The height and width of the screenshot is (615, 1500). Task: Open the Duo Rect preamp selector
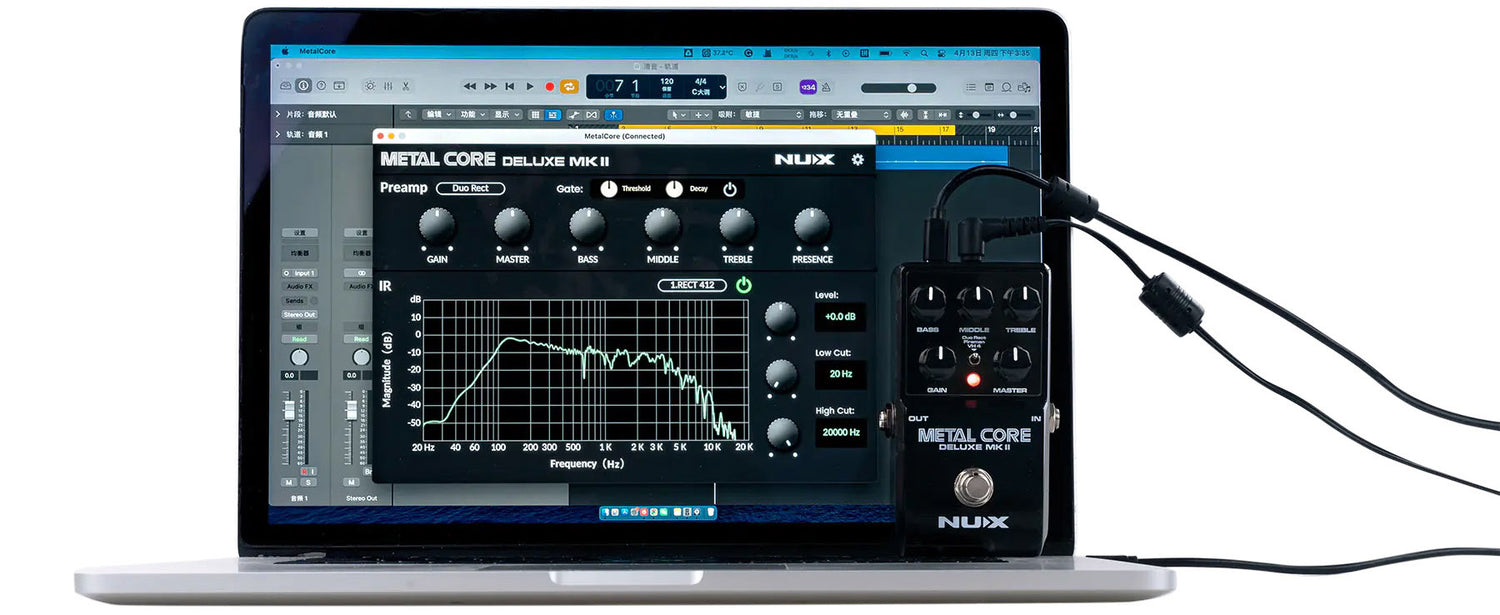tap(470, 188)
